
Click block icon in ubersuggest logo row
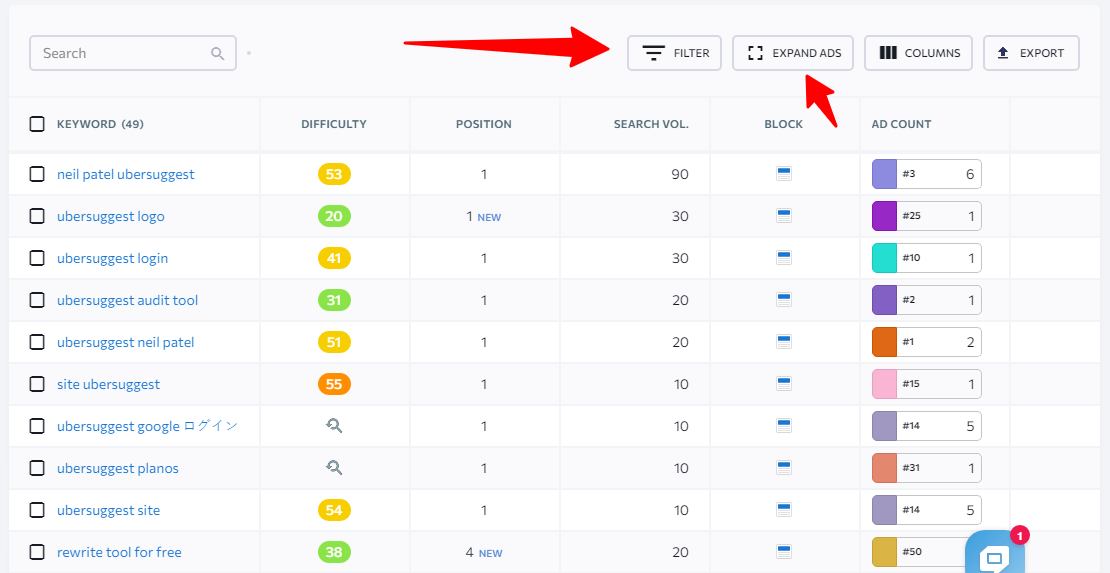(784, 216)
